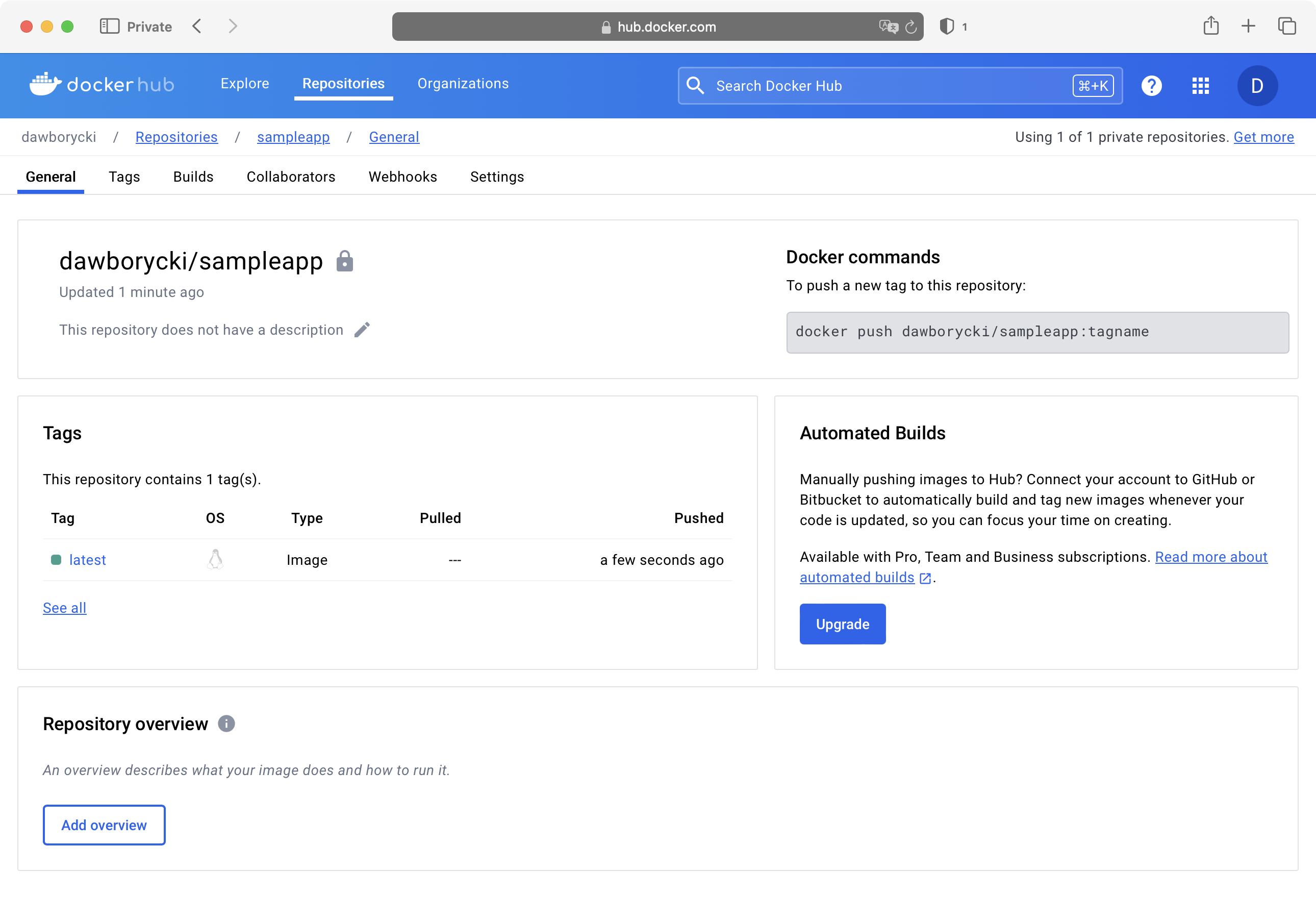Viewport: 1316px width, 897px height.
Task: Click the sampleapp breadcrumb link
Action: pos(293,137)
